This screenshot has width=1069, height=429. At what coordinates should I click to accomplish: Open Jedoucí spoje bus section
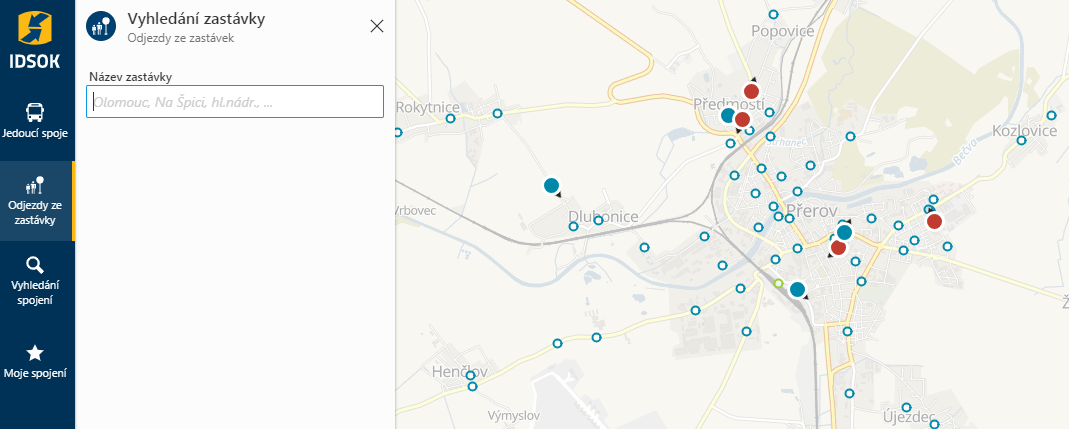click(x=36, y=120)
